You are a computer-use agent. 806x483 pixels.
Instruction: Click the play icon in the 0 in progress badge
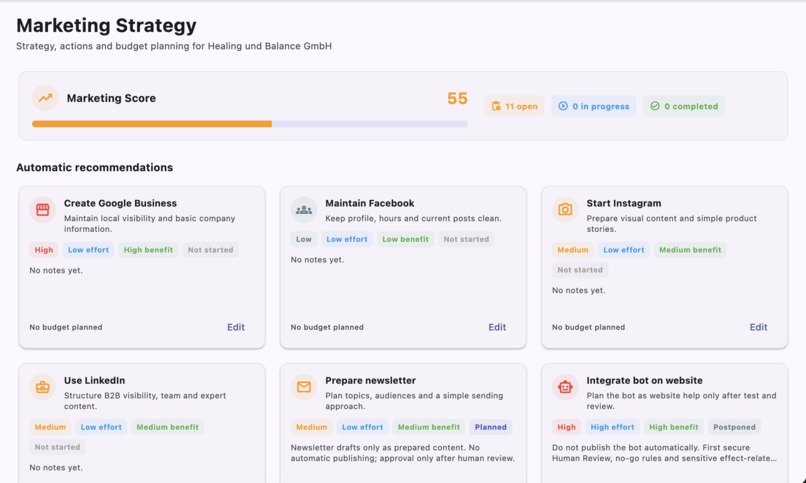click(563, 106)
